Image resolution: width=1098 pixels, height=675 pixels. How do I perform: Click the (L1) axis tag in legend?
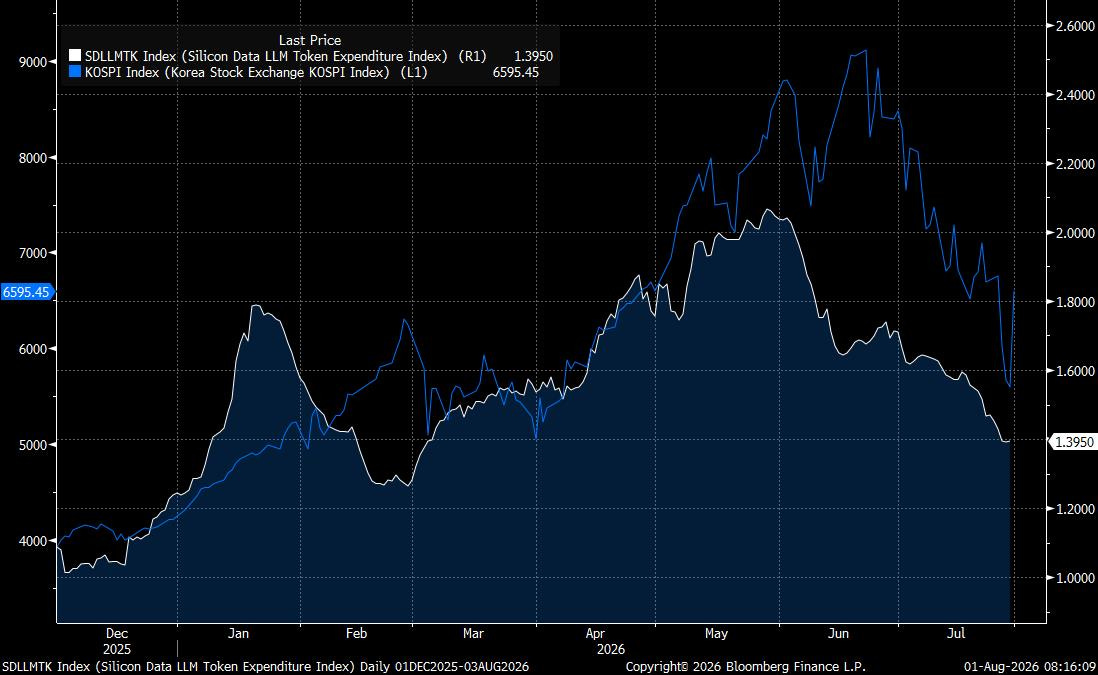click(x=412, y=72)
